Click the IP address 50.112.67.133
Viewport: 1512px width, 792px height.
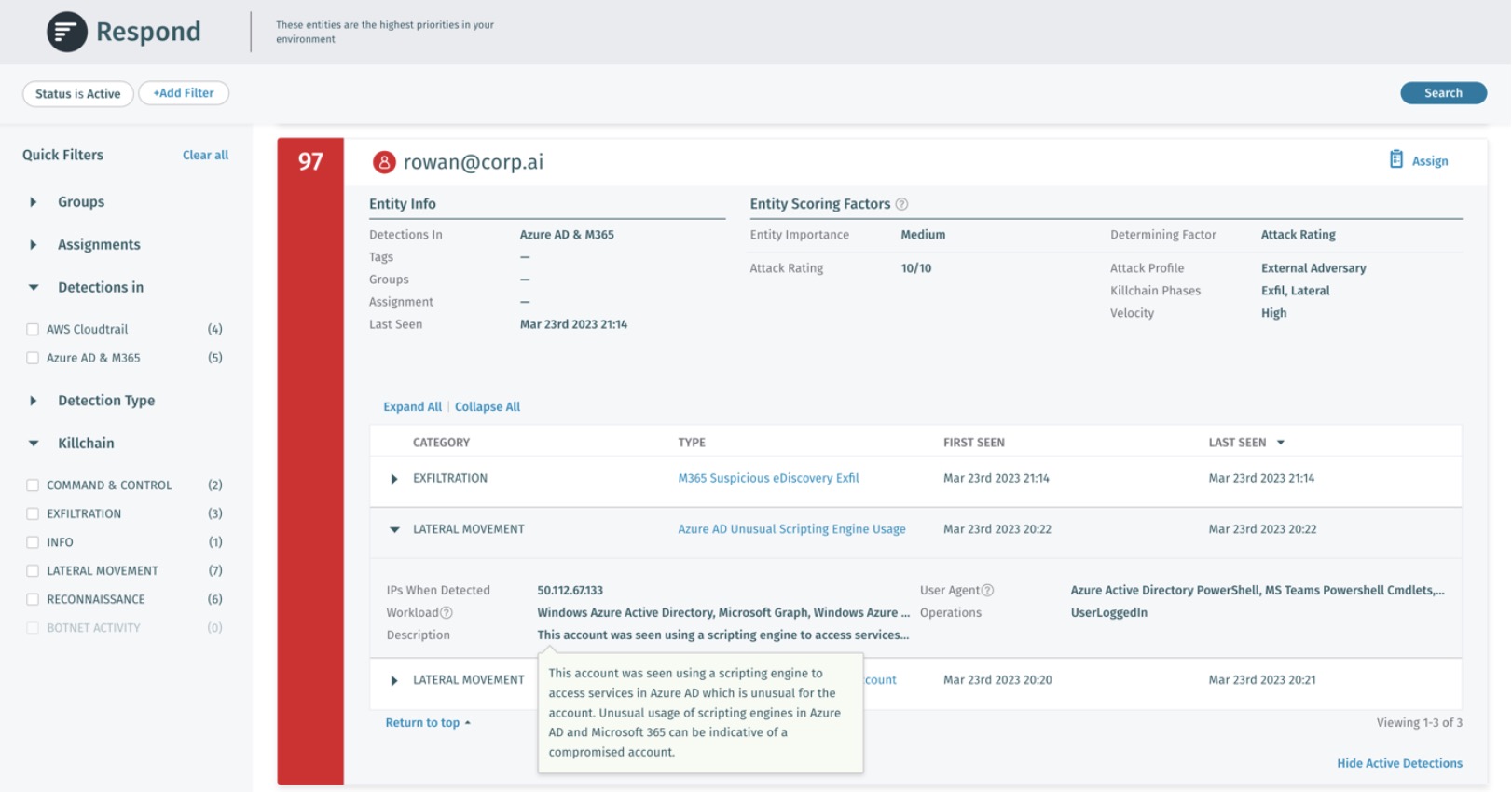click(x=570, y=591)
